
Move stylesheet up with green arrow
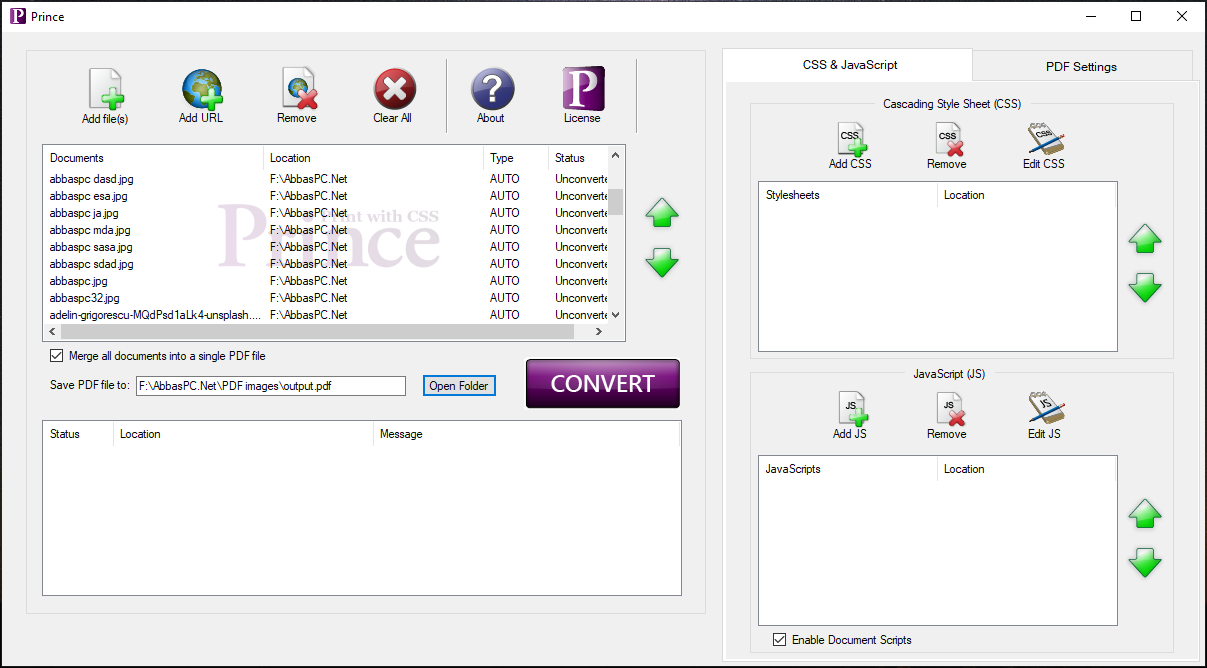pos(1145,238)
